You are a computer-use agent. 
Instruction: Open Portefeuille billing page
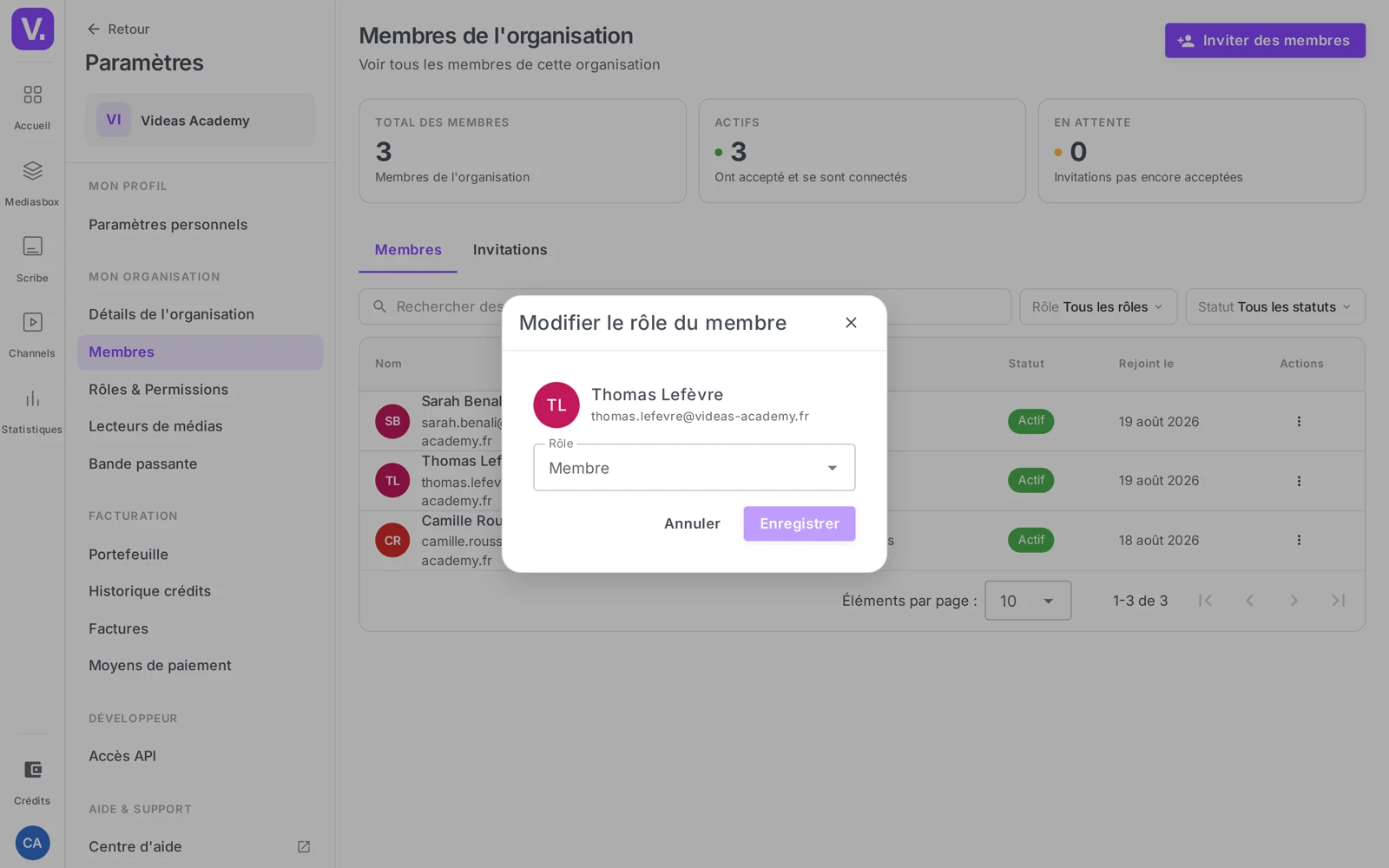pyautogui.click(x=128, y=555)
